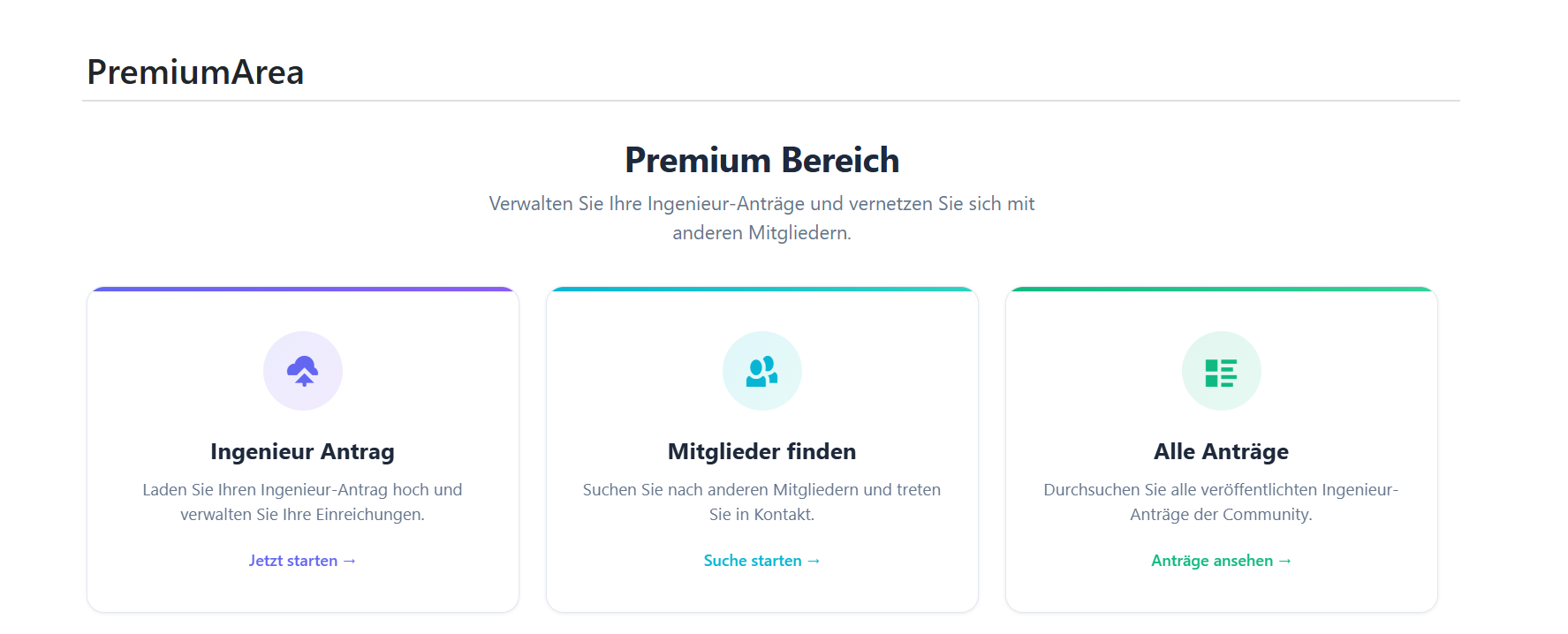Select the Mitglieder finden card title
1568x634 pixels.
click(761, 451)
